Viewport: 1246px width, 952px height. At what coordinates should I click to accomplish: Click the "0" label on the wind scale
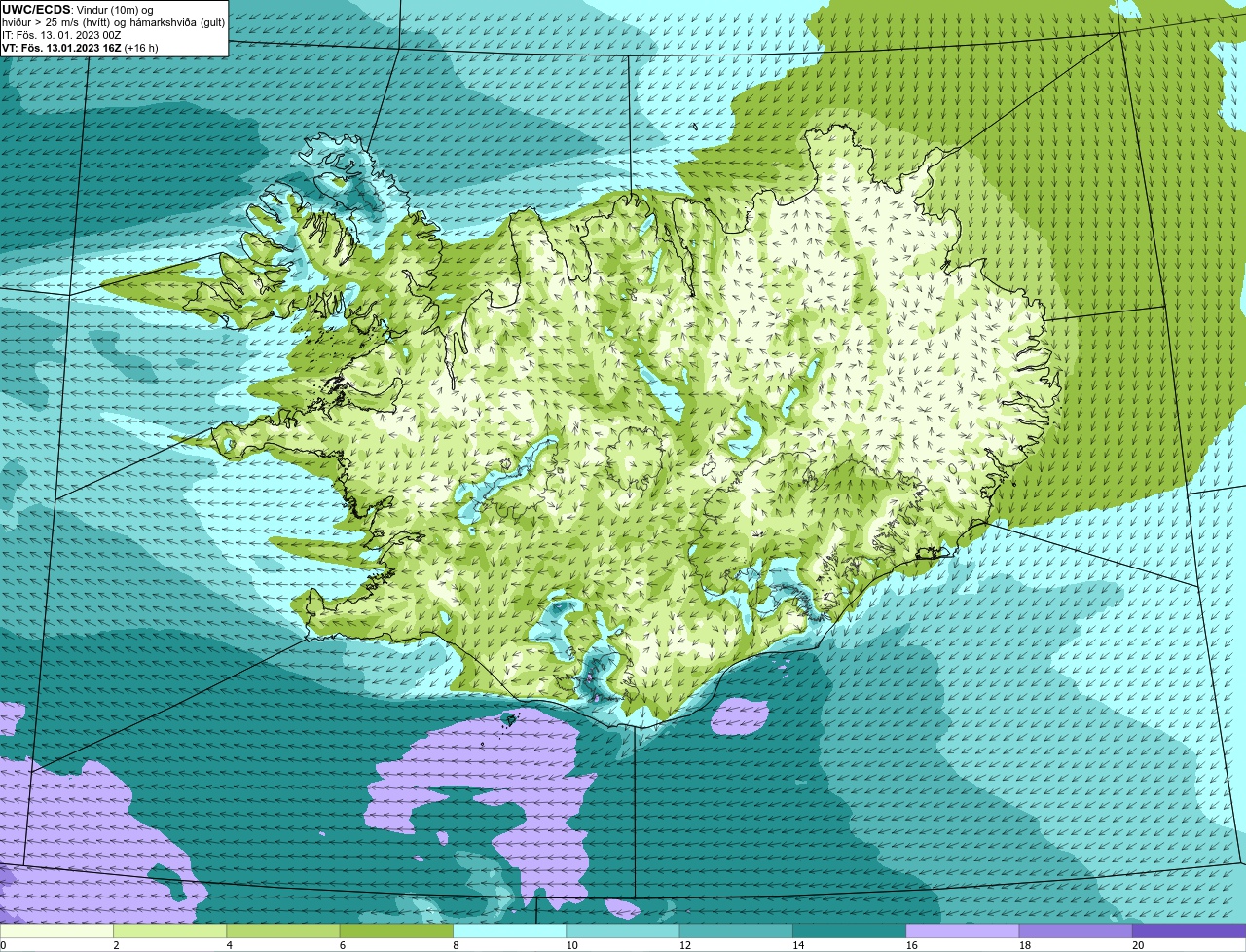[3, 945]
